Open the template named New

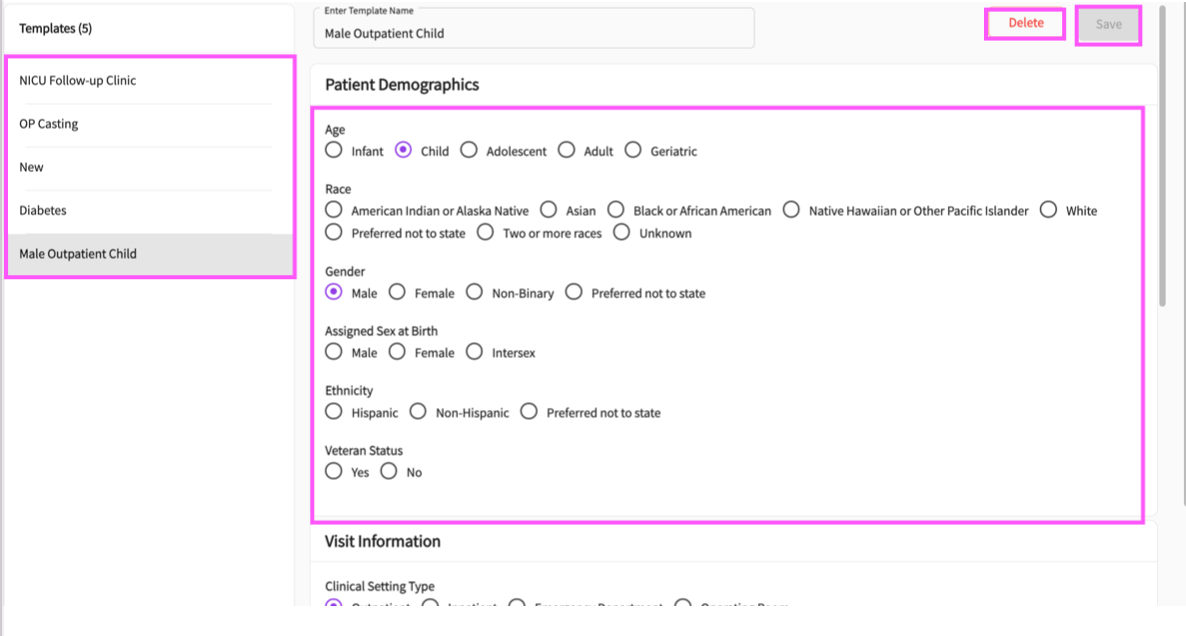click(x=32, y=167)
